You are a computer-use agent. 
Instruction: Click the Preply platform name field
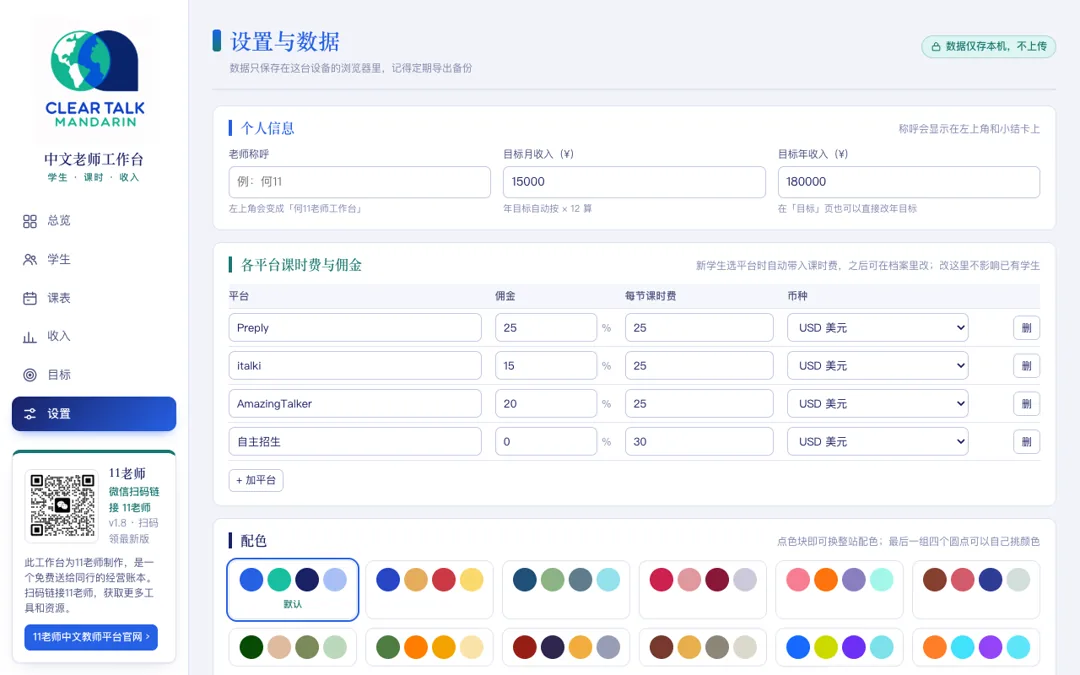tap(355, 328)
